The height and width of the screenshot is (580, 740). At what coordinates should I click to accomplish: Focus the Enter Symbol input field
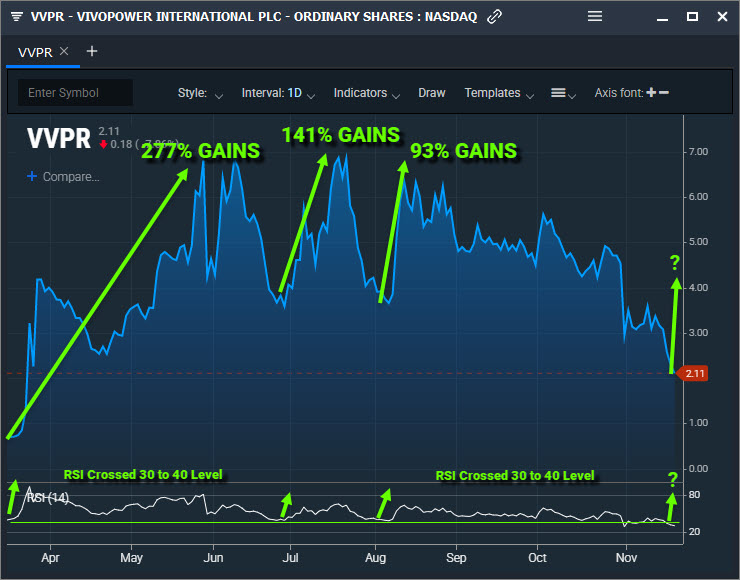(76, 93)
